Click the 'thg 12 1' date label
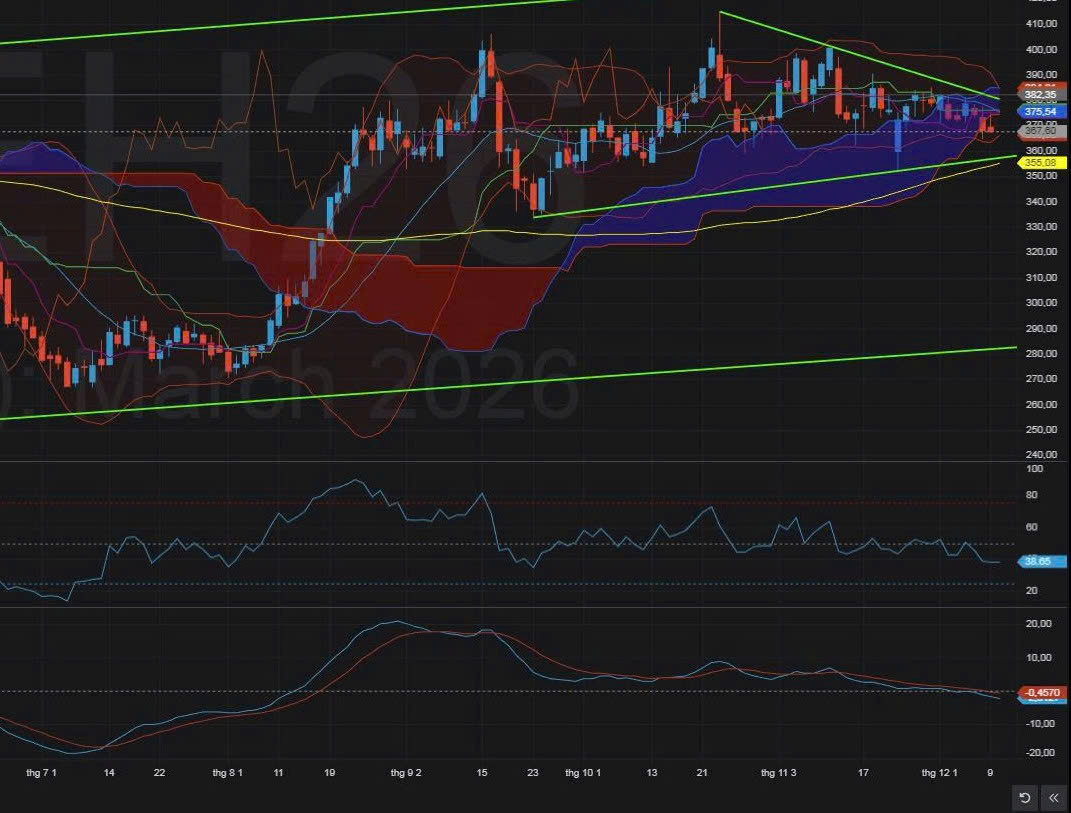 [939, 773]
